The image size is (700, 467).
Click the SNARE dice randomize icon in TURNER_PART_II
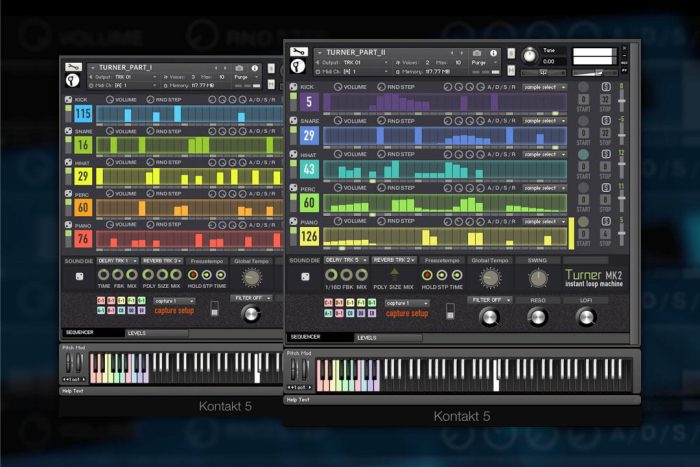pos(293,121)
